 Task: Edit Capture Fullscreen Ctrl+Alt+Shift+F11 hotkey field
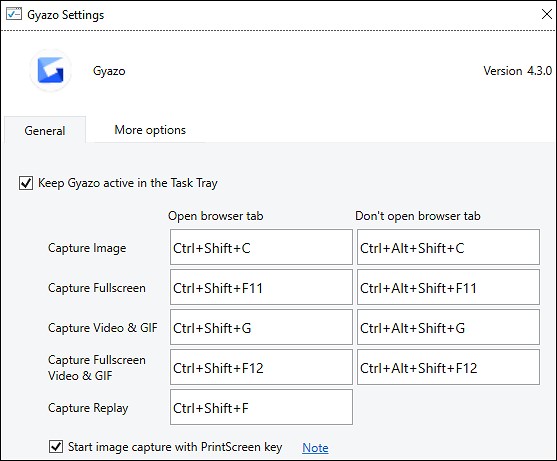coord(448,287)
